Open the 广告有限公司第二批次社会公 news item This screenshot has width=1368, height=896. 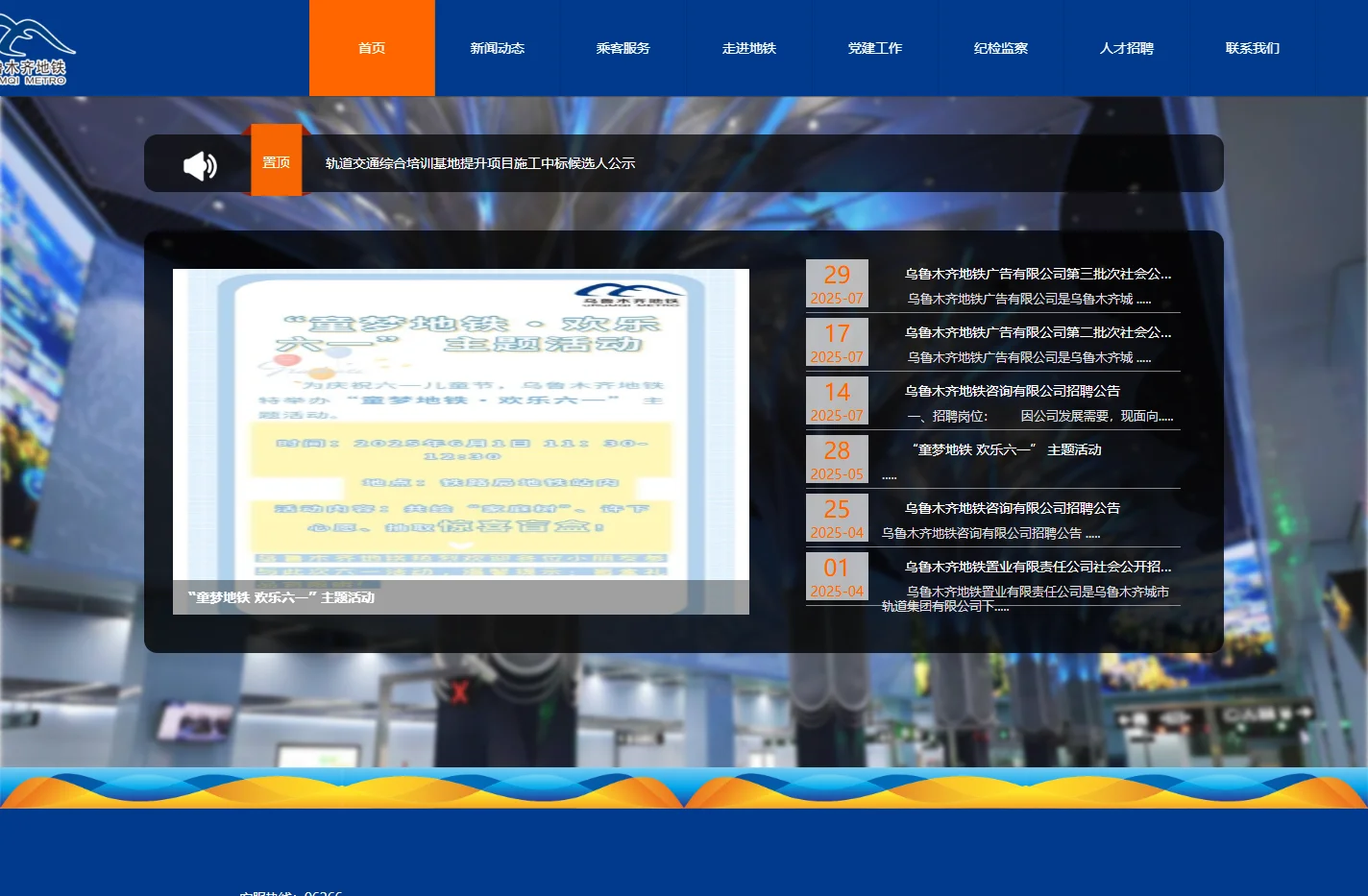1038,332
